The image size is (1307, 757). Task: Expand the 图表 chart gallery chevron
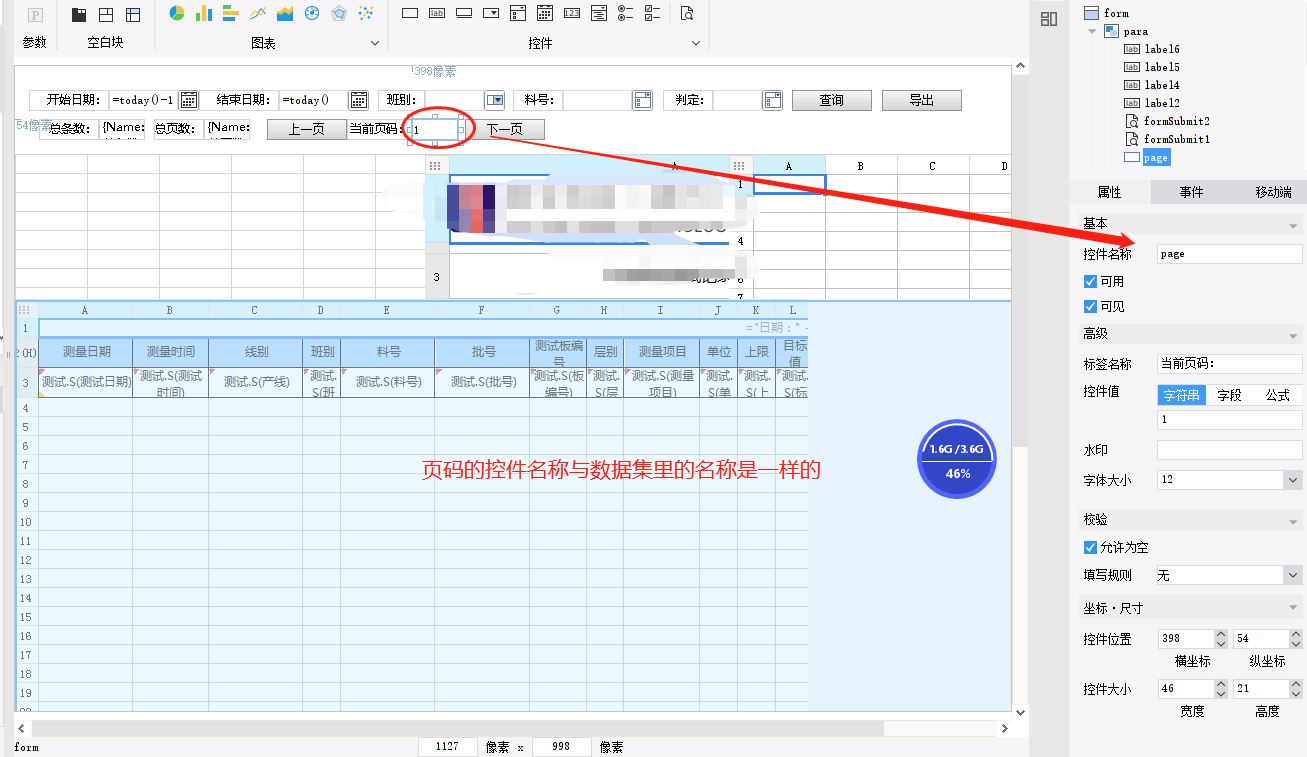click(376, 43)
